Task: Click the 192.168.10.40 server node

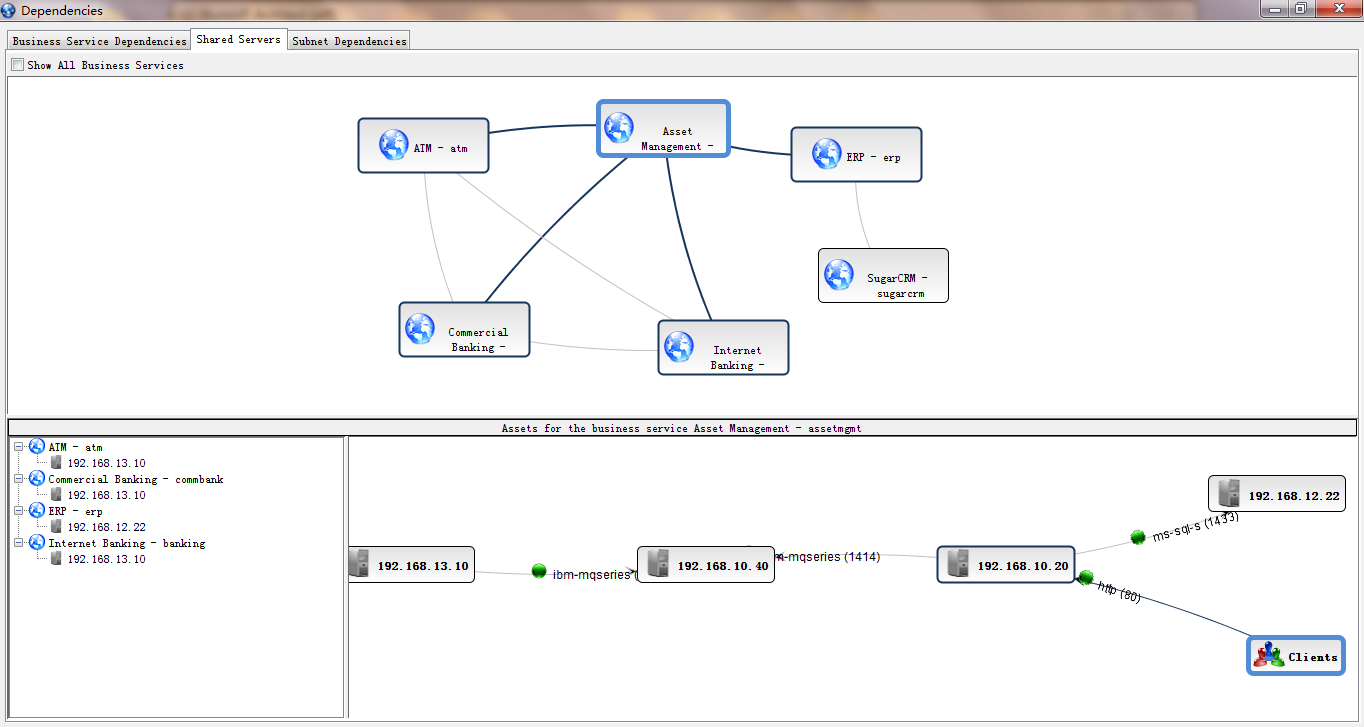Action: (x=706, y=565)
